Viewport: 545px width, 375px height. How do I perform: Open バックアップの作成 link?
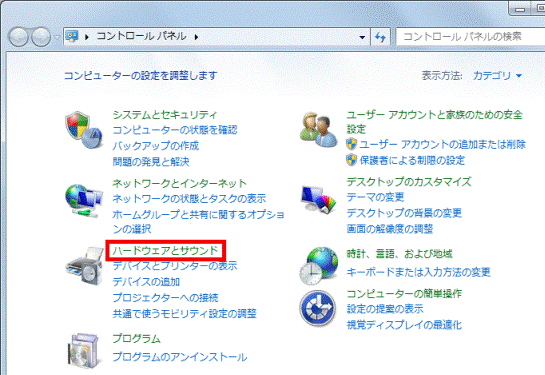point(156,146)
